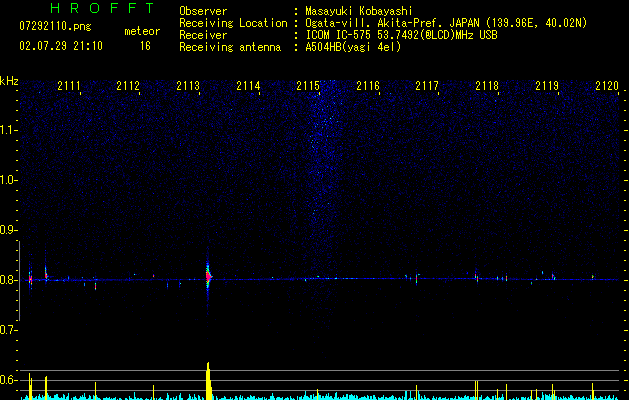629x400 pixels.
Task: Click the Receiver label
Action: click(203, 35)
